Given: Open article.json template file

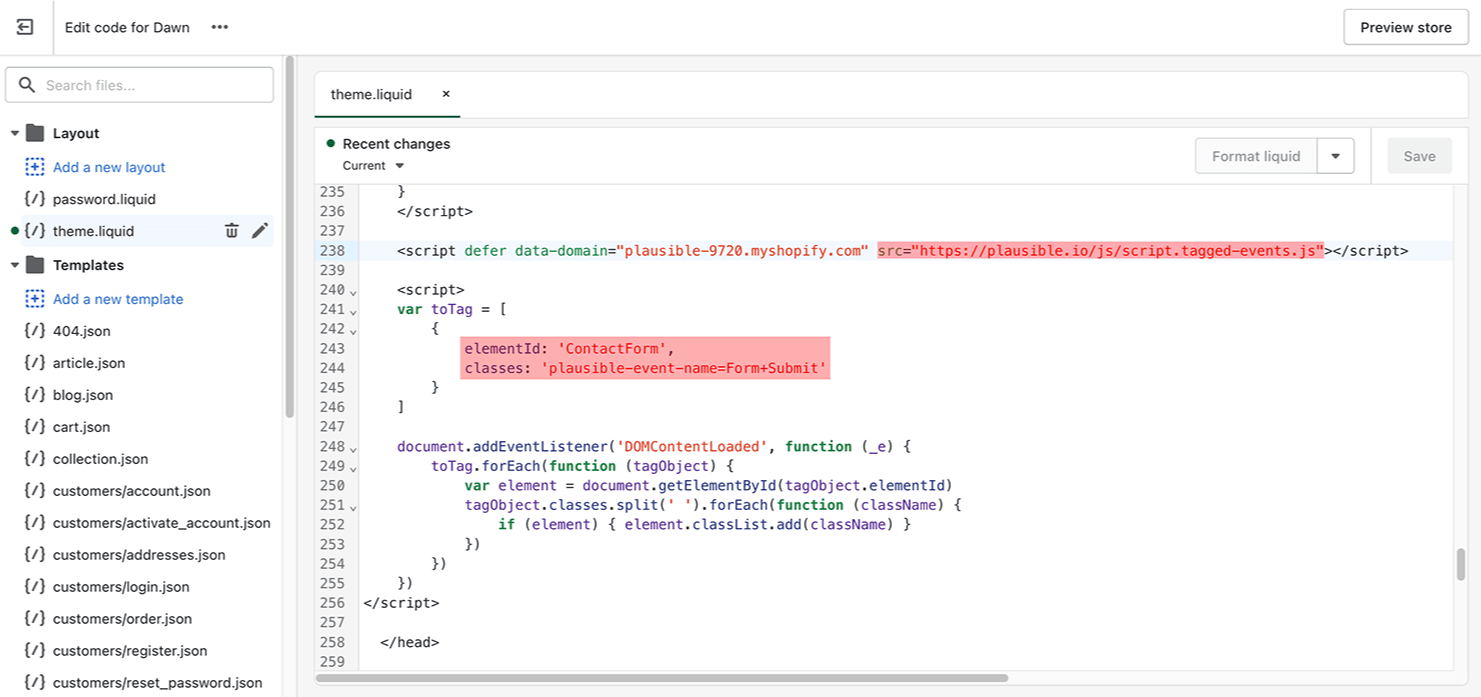Looking at the screenshot, I should coord(89,363).
